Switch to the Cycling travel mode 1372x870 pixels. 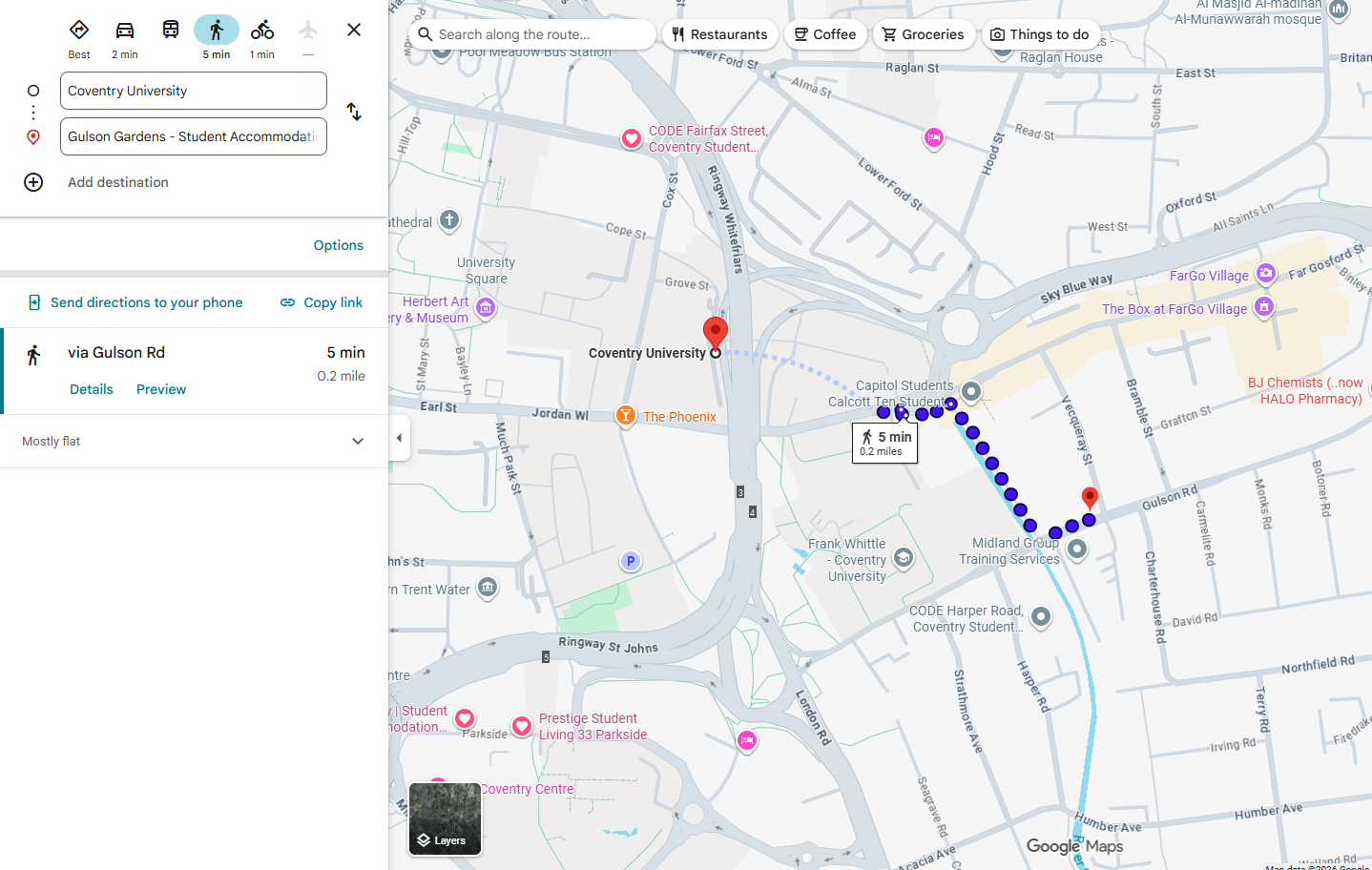pyautogui.click(x=262, y=31)
